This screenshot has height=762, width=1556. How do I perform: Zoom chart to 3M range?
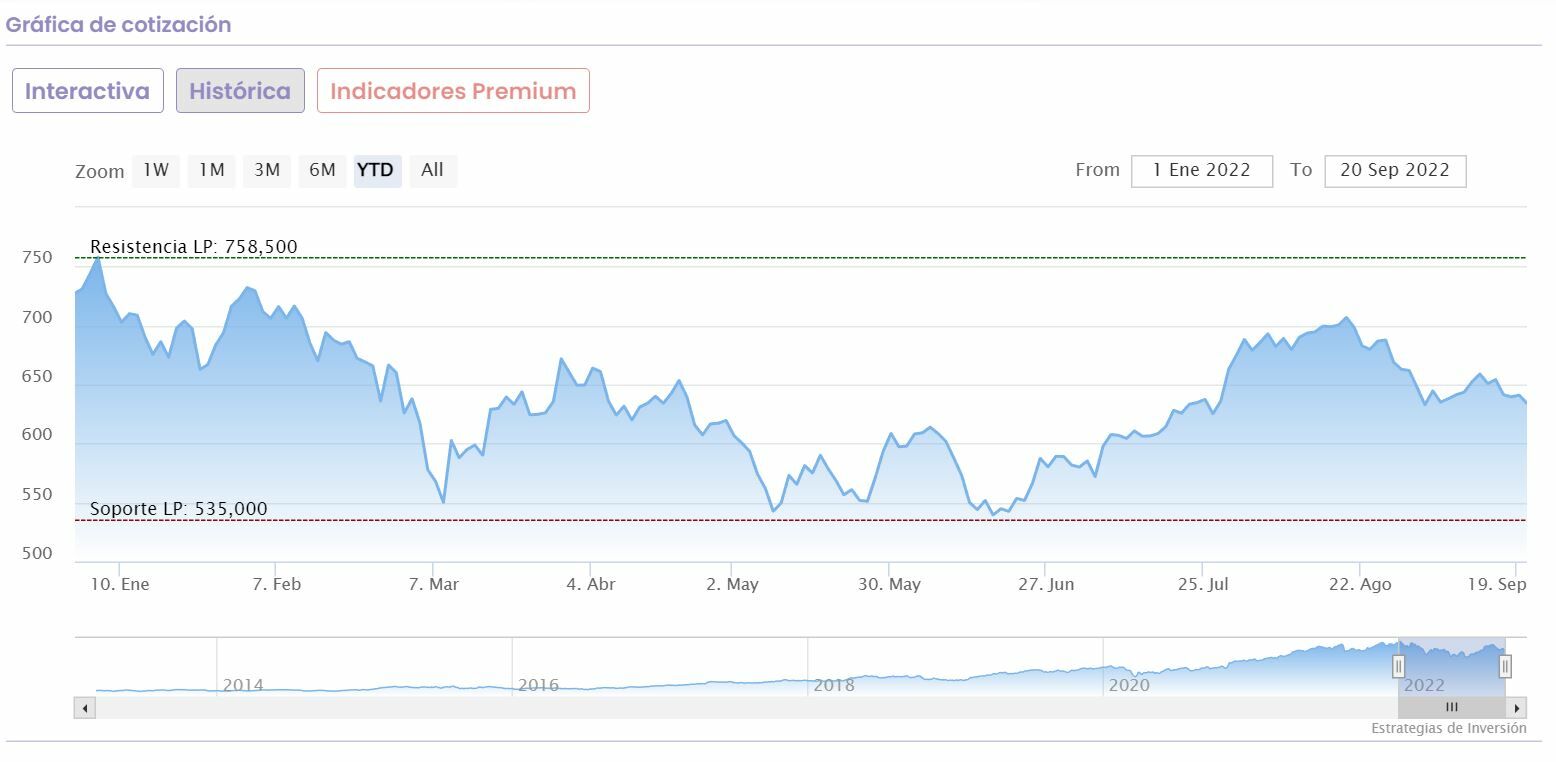(x=266, y=170)
